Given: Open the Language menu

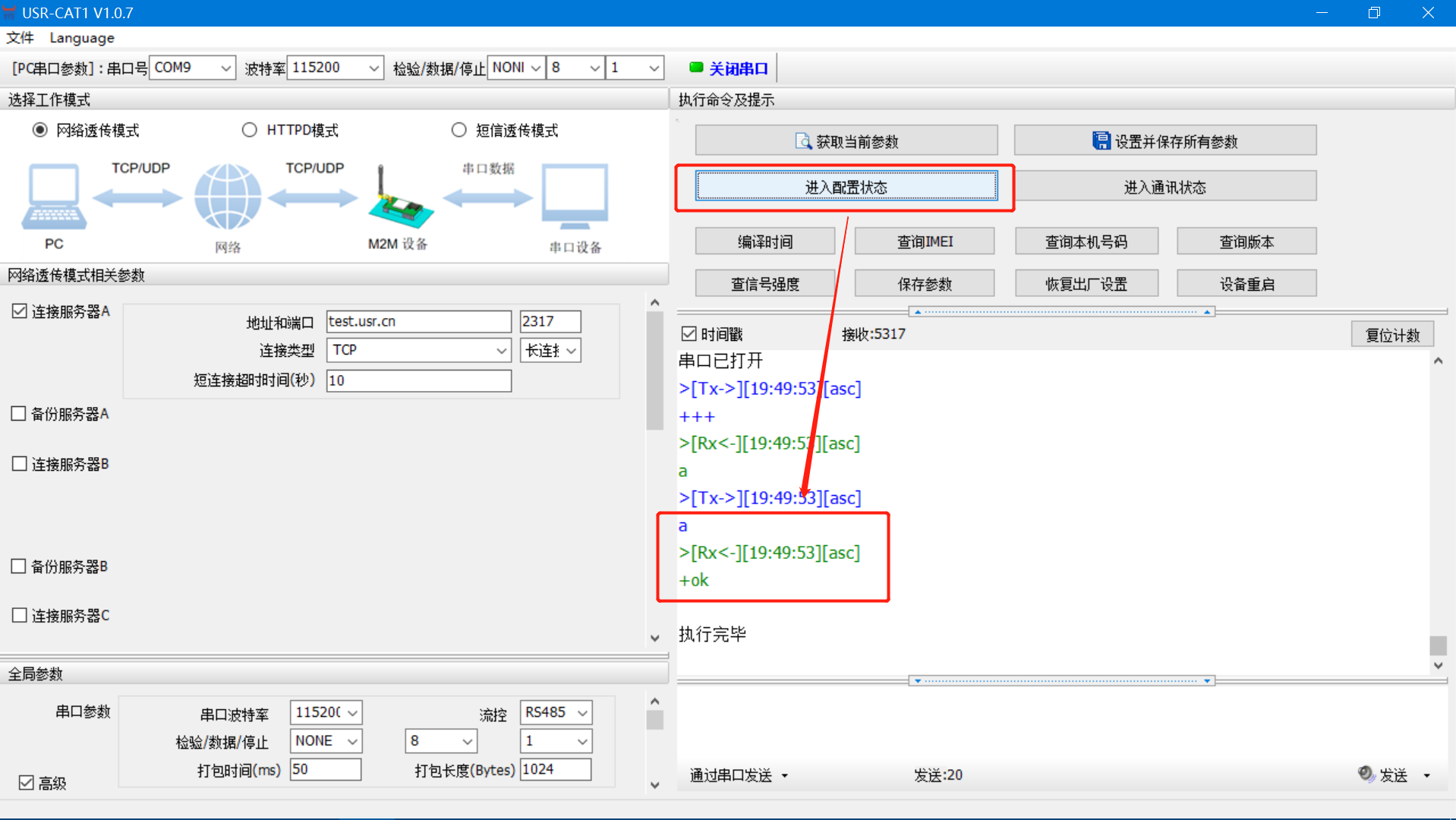Looking at the screenshot, I should click(x=82, y=37).
